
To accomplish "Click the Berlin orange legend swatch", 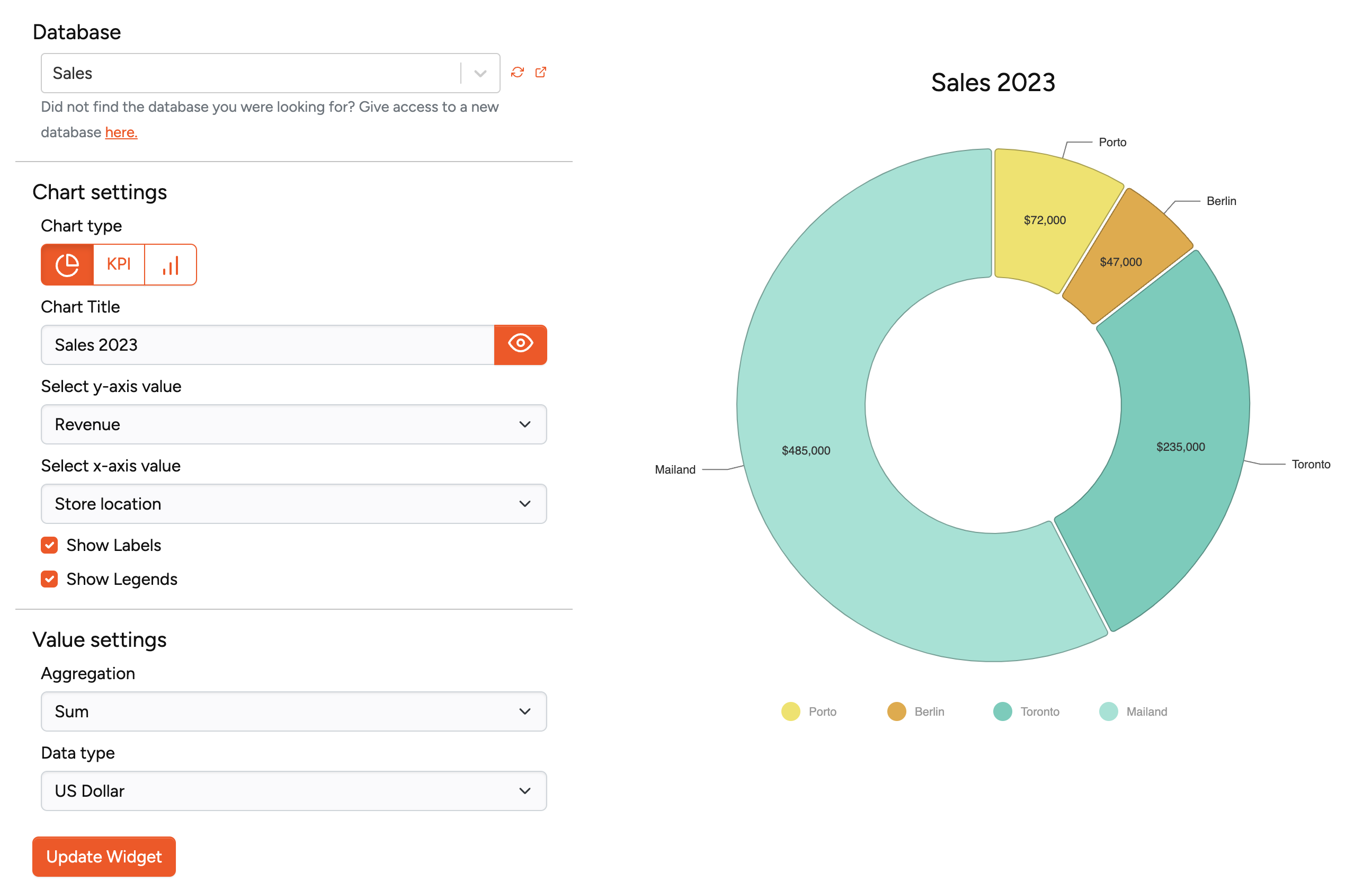I will click(896, 711).
